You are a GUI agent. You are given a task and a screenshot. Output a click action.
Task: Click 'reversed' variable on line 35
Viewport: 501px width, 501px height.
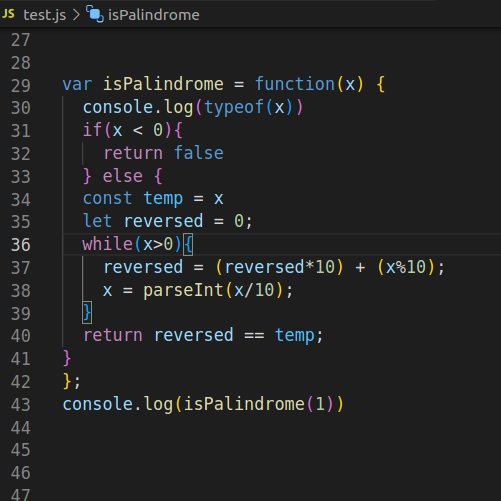163,221
